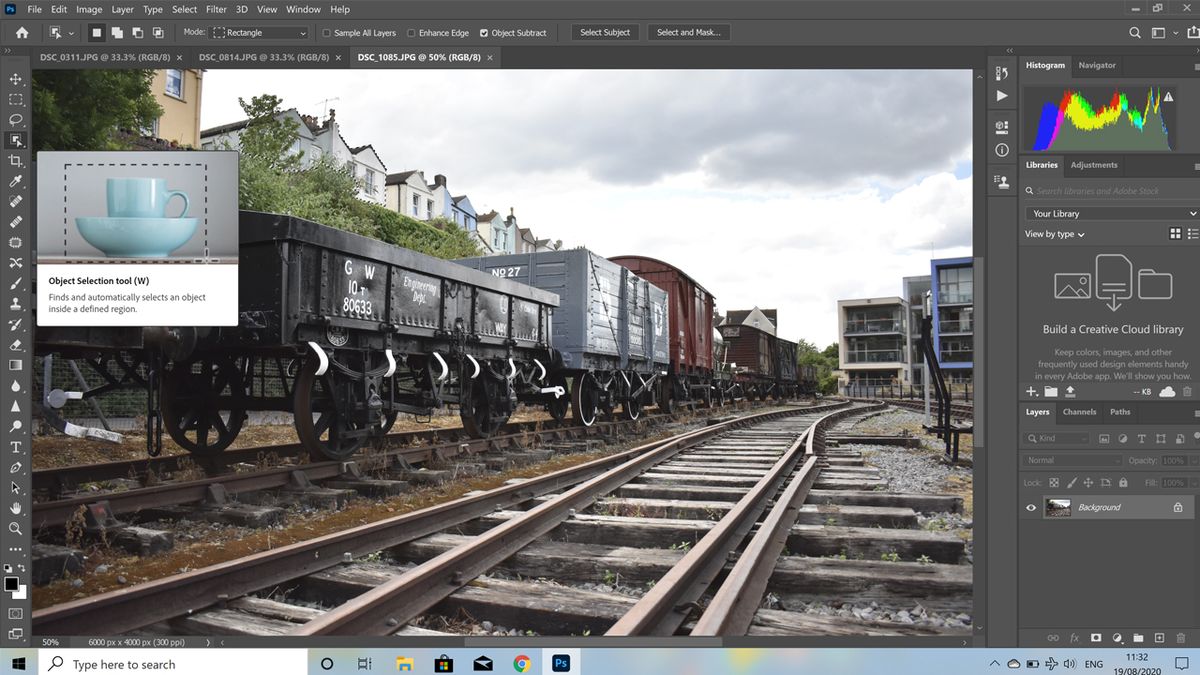Viewport: 1200px width, 675px height.
Task: Select the Crop tool
Action: [15, 160]
